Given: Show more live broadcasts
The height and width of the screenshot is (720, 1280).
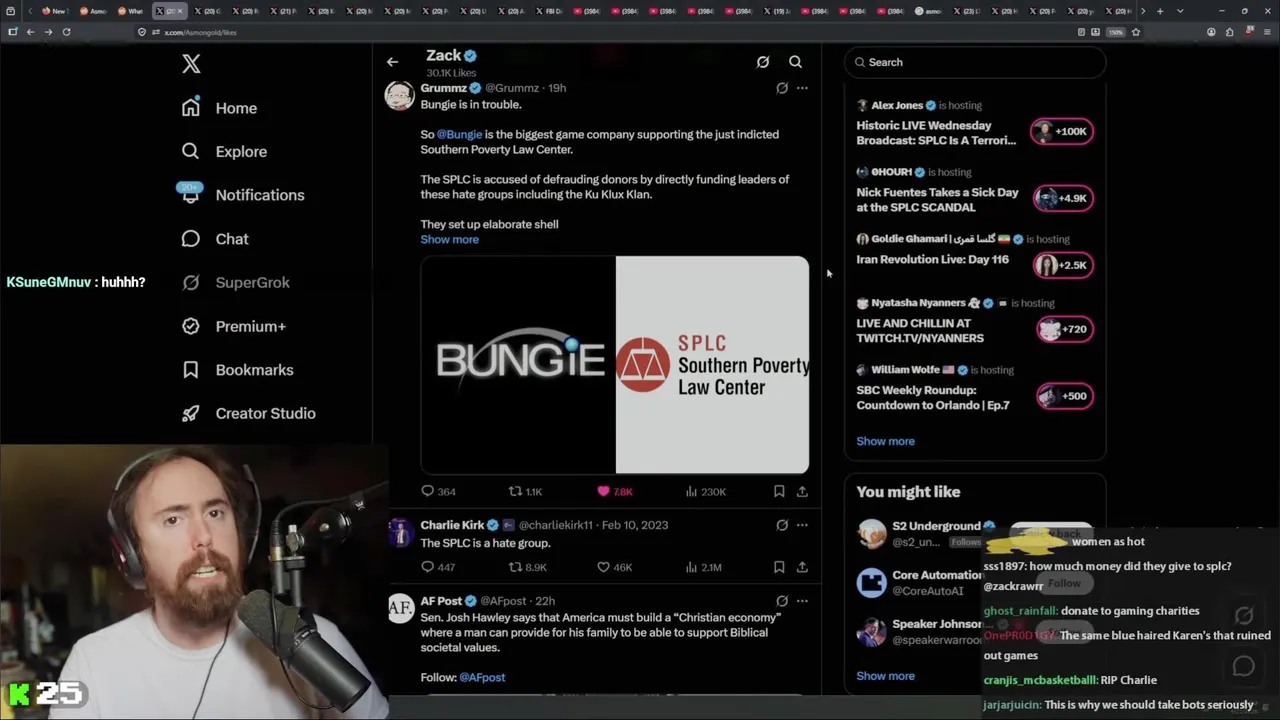Looking at the screenshot, I should [x=885, y=441].
